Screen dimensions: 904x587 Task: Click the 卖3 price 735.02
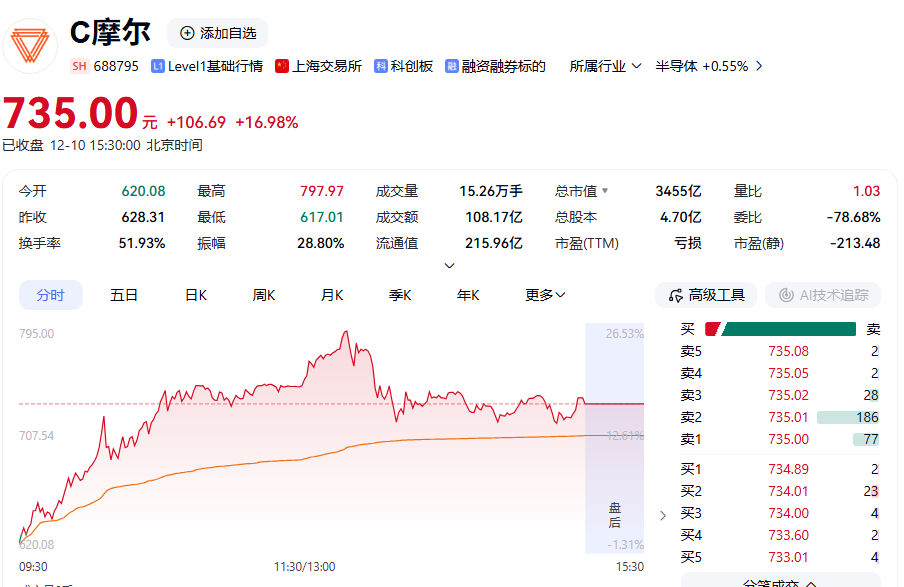pos(788,395)
